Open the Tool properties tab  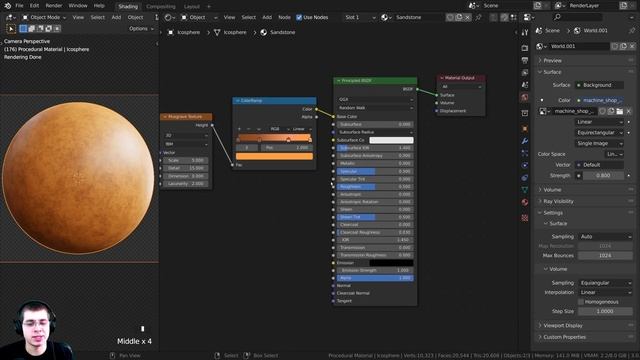tap(525, 32)
